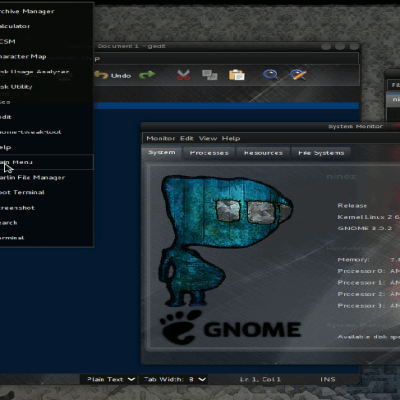
Task: Switch to the Resources tab
Action: click(x=263, y=153)
